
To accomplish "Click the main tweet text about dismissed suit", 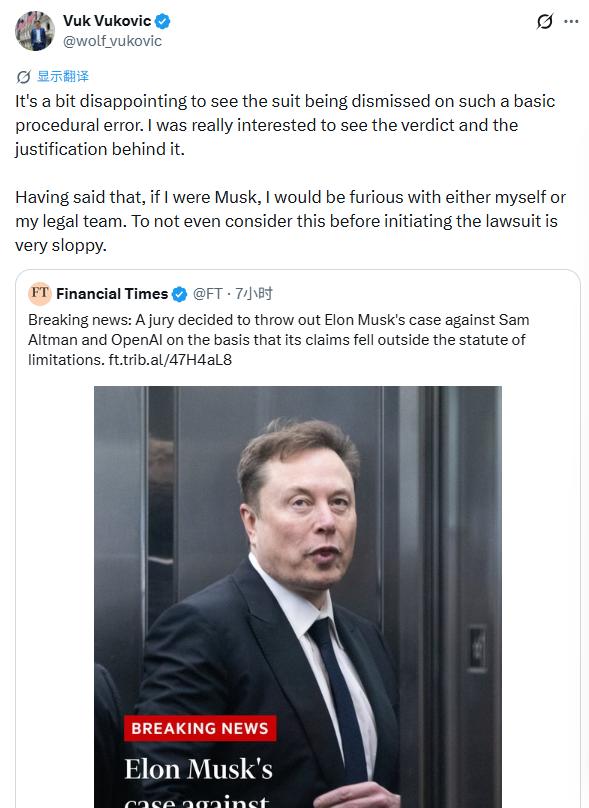I will (x=285, y=125).
